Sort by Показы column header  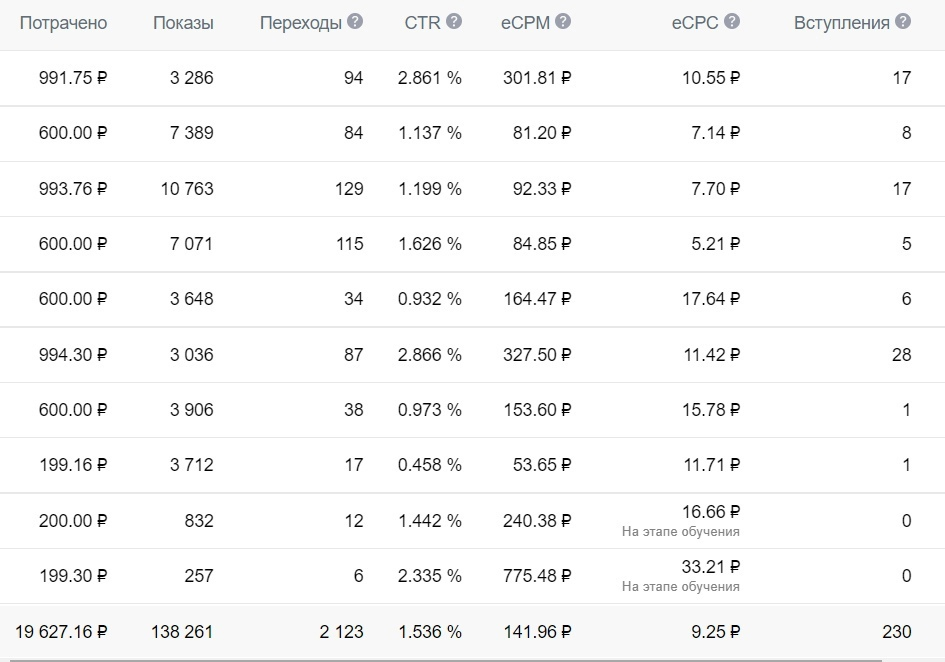click(183, 23)
